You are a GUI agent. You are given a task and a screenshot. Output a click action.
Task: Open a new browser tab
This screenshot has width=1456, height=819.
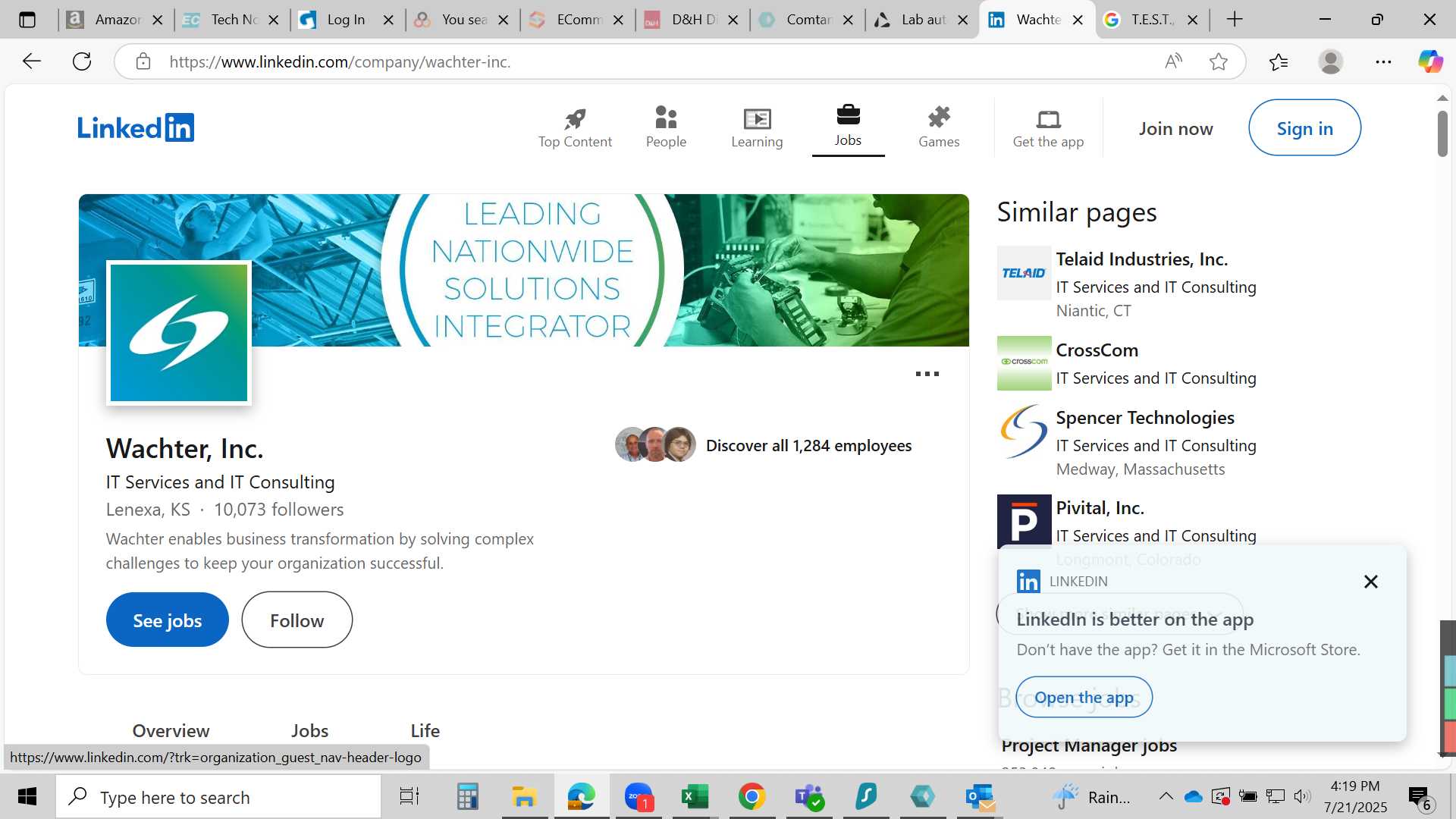[1235, 20]
